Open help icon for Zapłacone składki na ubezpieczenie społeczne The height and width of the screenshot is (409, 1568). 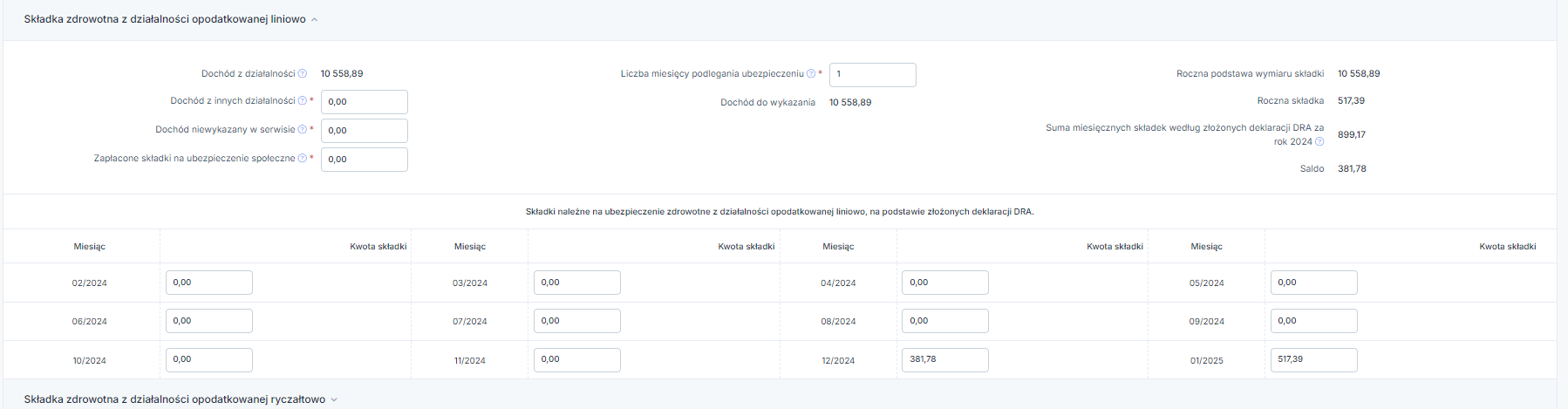pyautogui.click(x=303, y=159)
